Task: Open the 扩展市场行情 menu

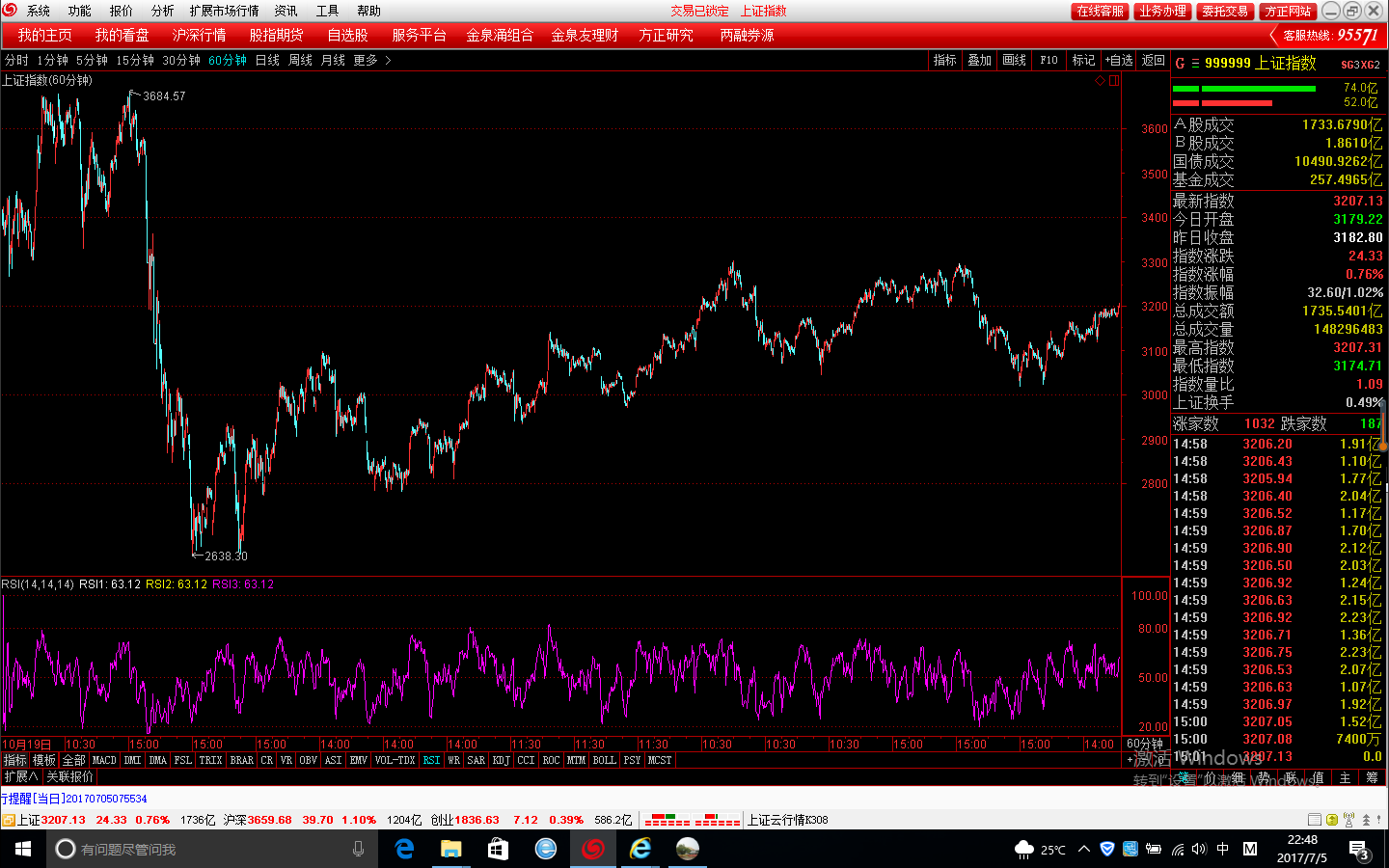Action: point(224,11)
